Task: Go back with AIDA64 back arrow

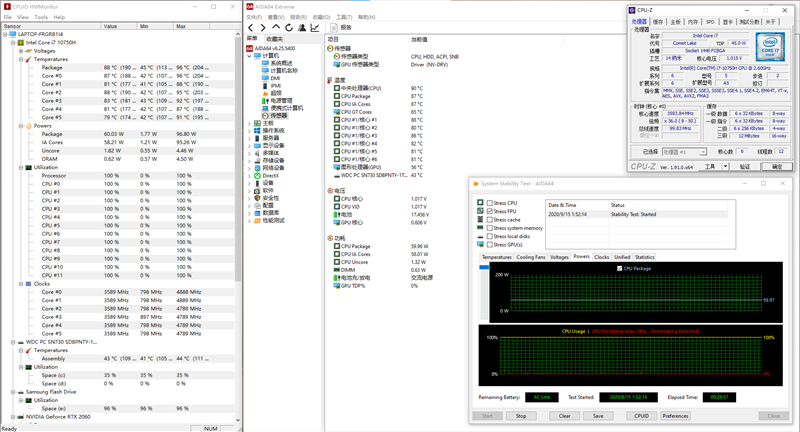Action: (251, 28)
